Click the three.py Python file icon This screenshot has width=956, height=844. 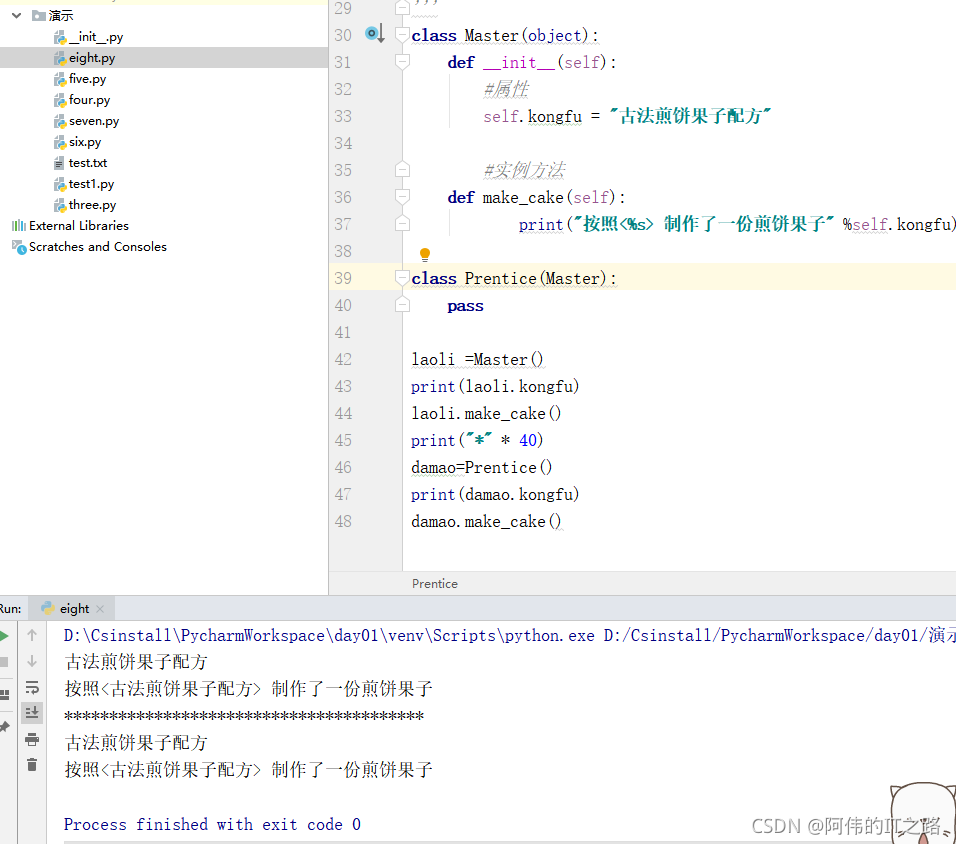(x=60, y=205)
